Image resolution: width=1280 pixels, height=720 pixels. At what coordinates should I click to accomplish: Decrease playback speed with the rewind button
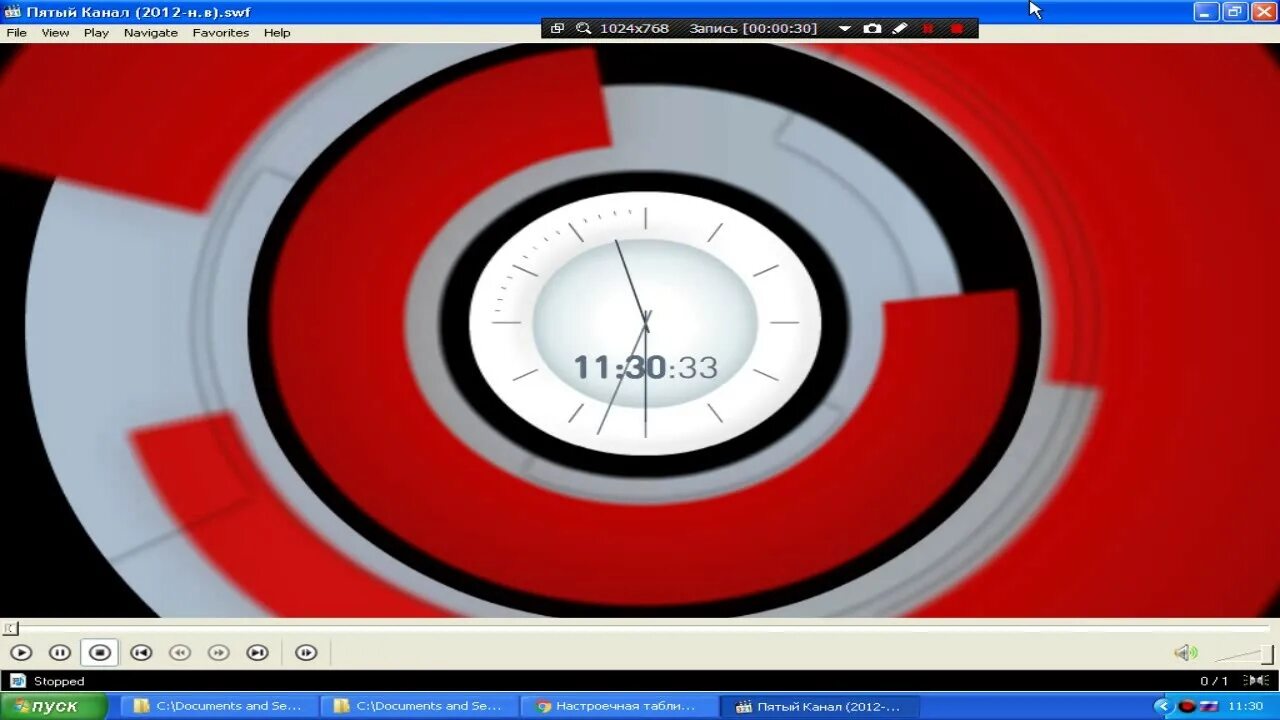pos(180,653)
